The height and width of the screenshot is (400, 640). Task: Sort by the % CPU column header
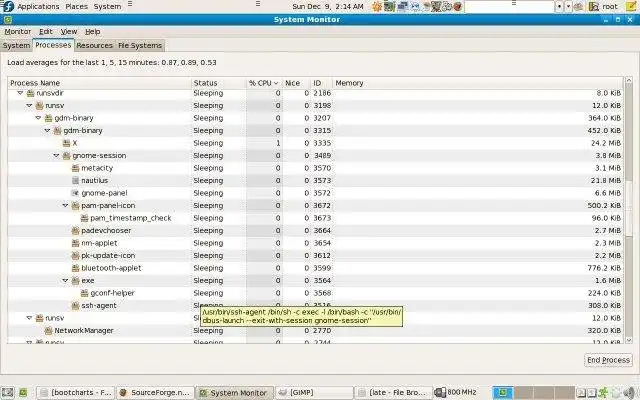(264, 83)
